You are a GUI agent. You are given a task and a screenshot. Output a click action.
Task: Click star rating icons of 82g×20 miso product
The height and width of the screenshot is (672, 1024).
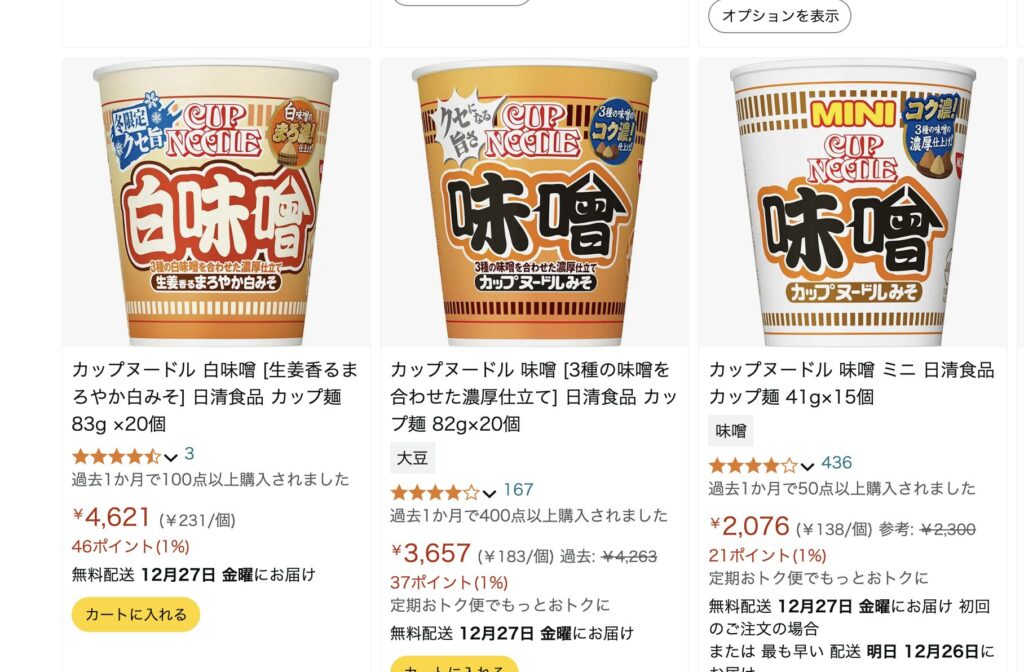tap(434, 492)
